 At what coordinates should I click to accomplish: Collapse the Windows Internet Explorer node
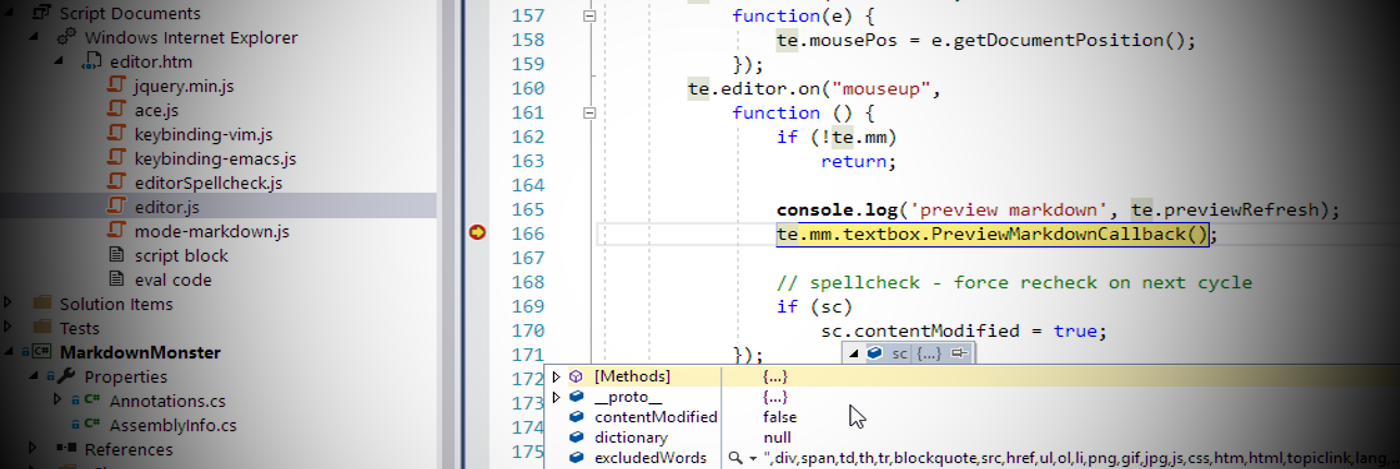click(35, 38)
